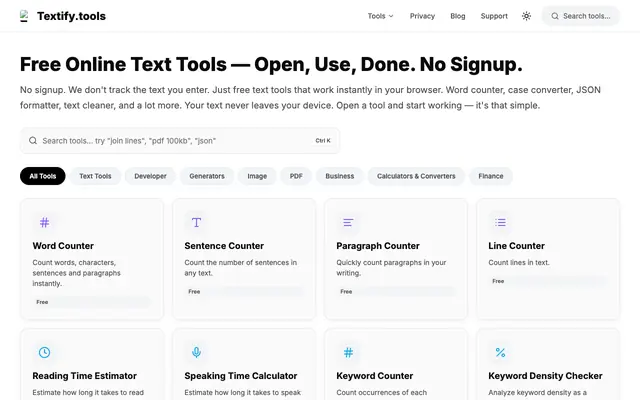Screen dimensions: 640x400
Task: Click 'Count words, characters, sentences' description
Action: tap(76, 273)
